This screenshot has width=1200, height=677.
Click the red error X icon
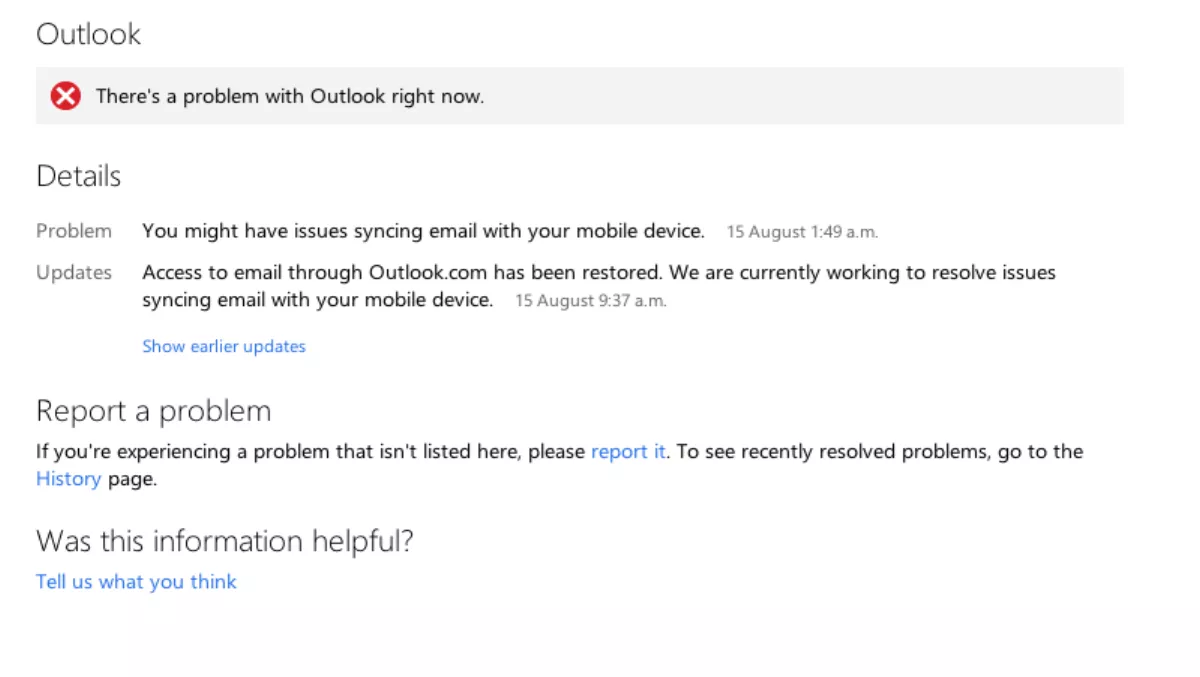click(x=66, y=96)
